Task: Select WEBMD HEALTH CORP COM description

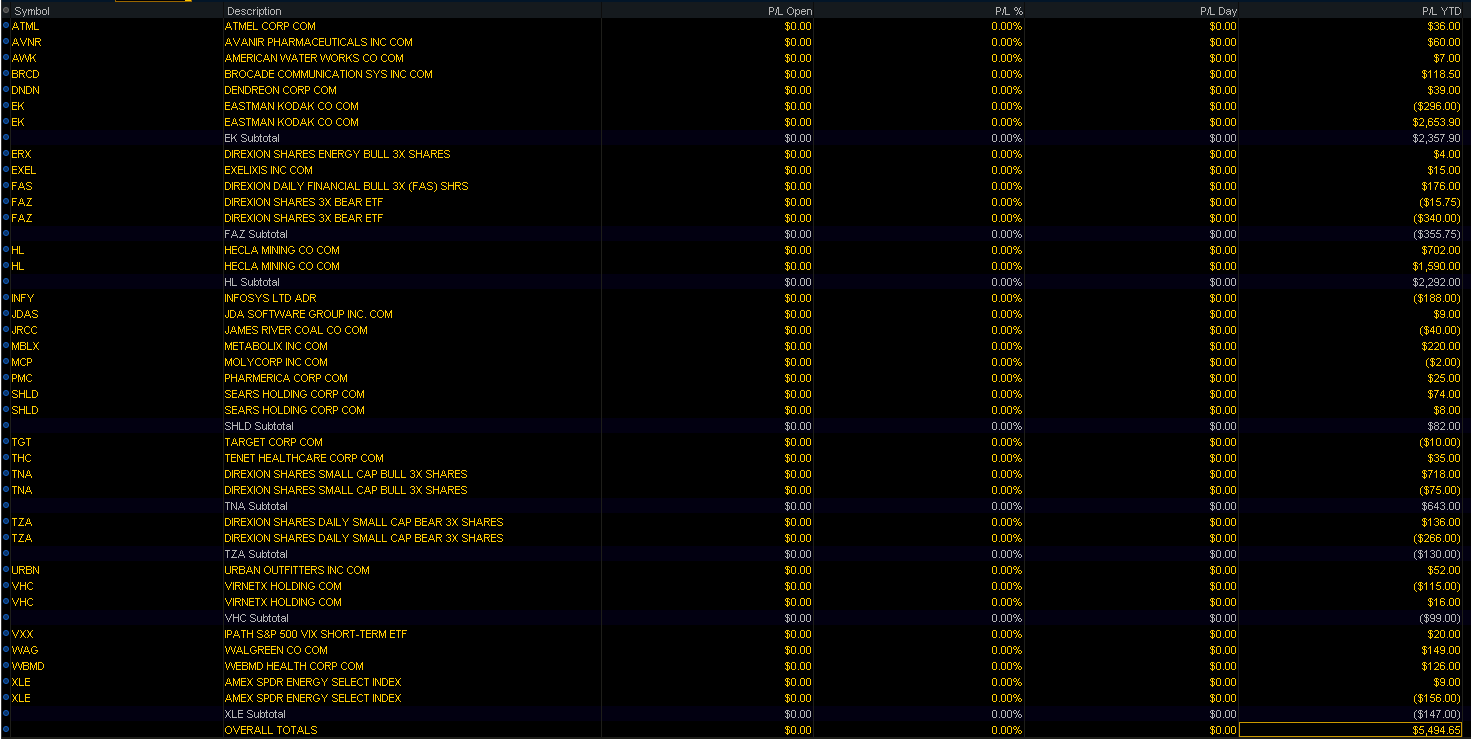Action: pos(294,666)
